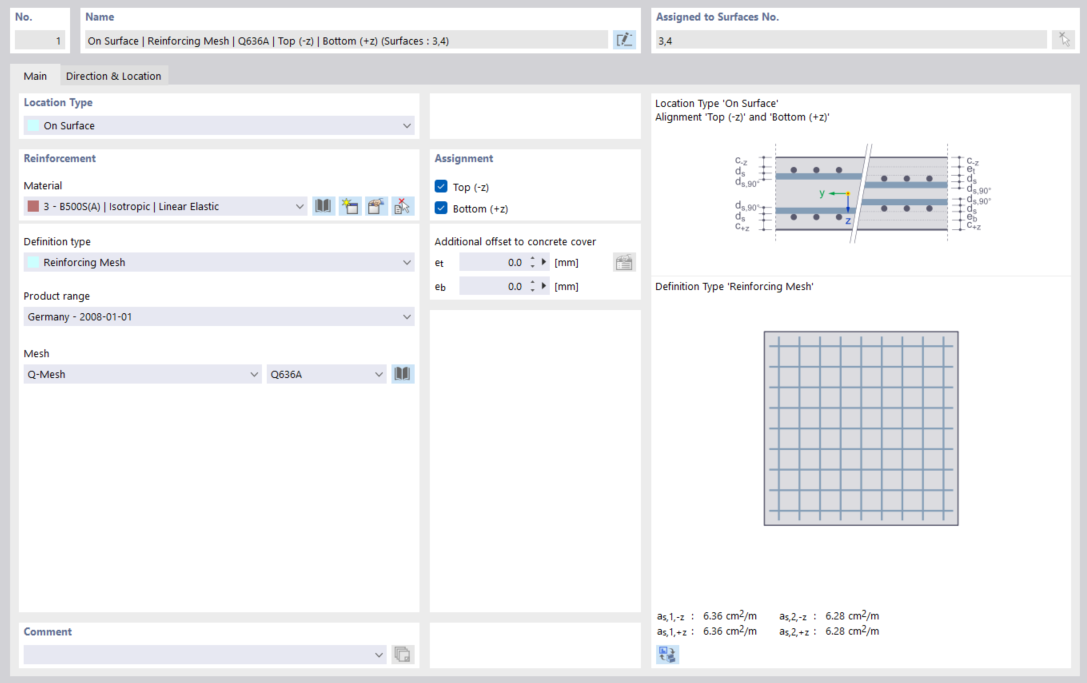Click Location Type cyan color swatch
This screenshot has height=683, width=1087.
point(33,126)
